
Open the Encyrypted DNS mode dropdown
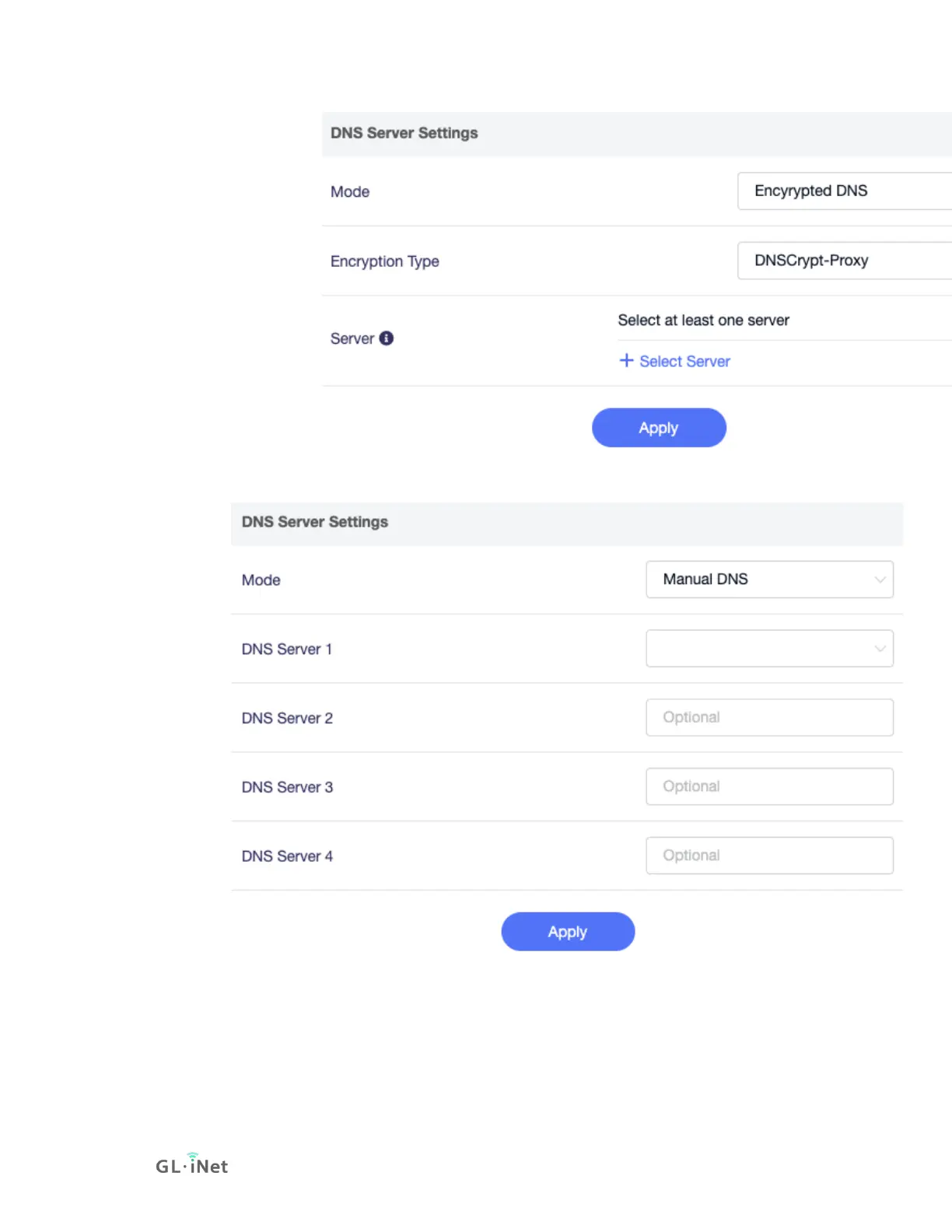[x=845, y=191]
